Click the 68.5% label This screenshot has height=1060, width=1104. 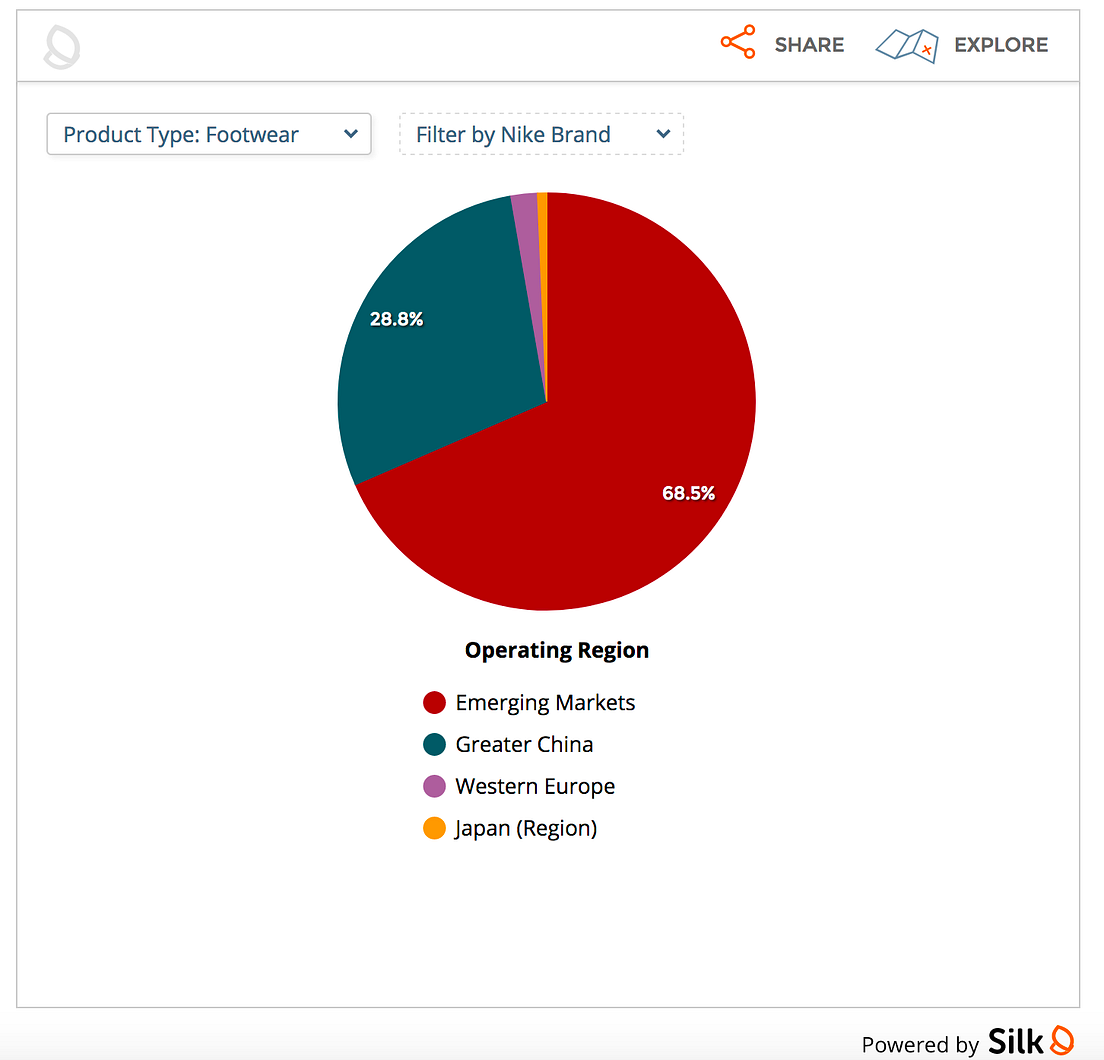click(688, 493)
